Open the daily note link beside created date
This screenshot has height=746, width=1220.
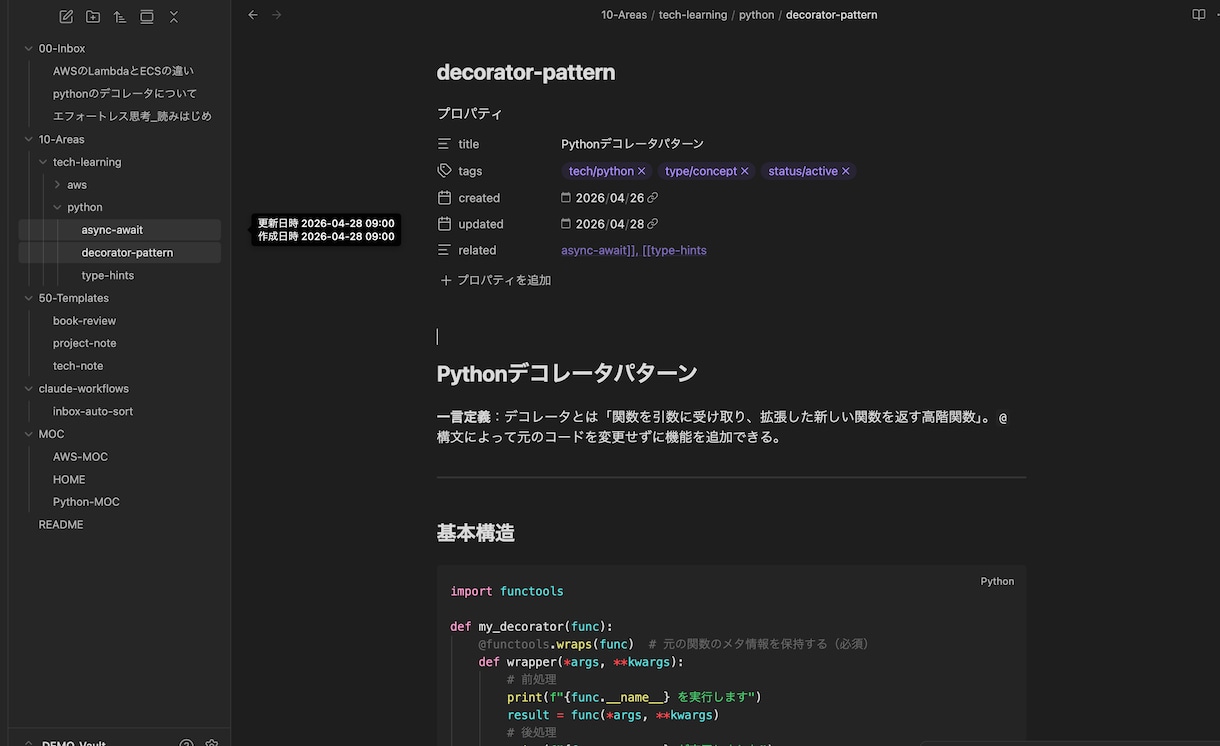click(653, 198)
